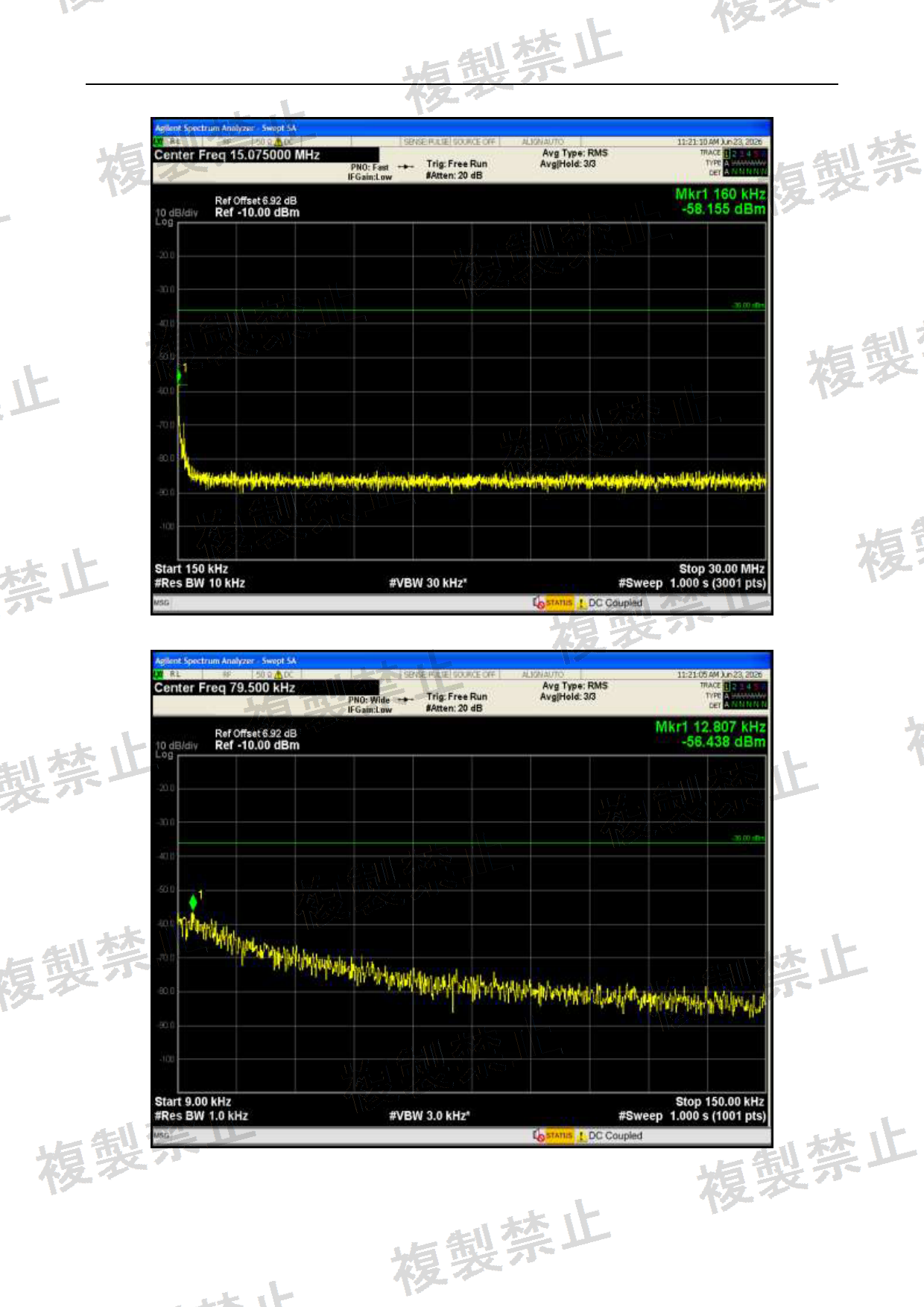The height and width of the screenshot is (1307, 924).
Task: Click the PNO: Wide setting
Action: [x=370, y=700]
